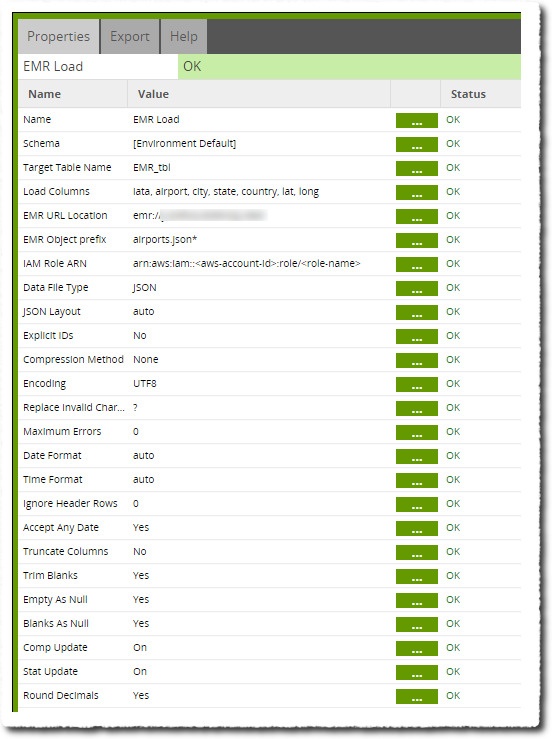The width and height of the screenshot is (552, 739).
Task: Click the ellipsis button for IAM Role ARN
Action: click(417, 264)
